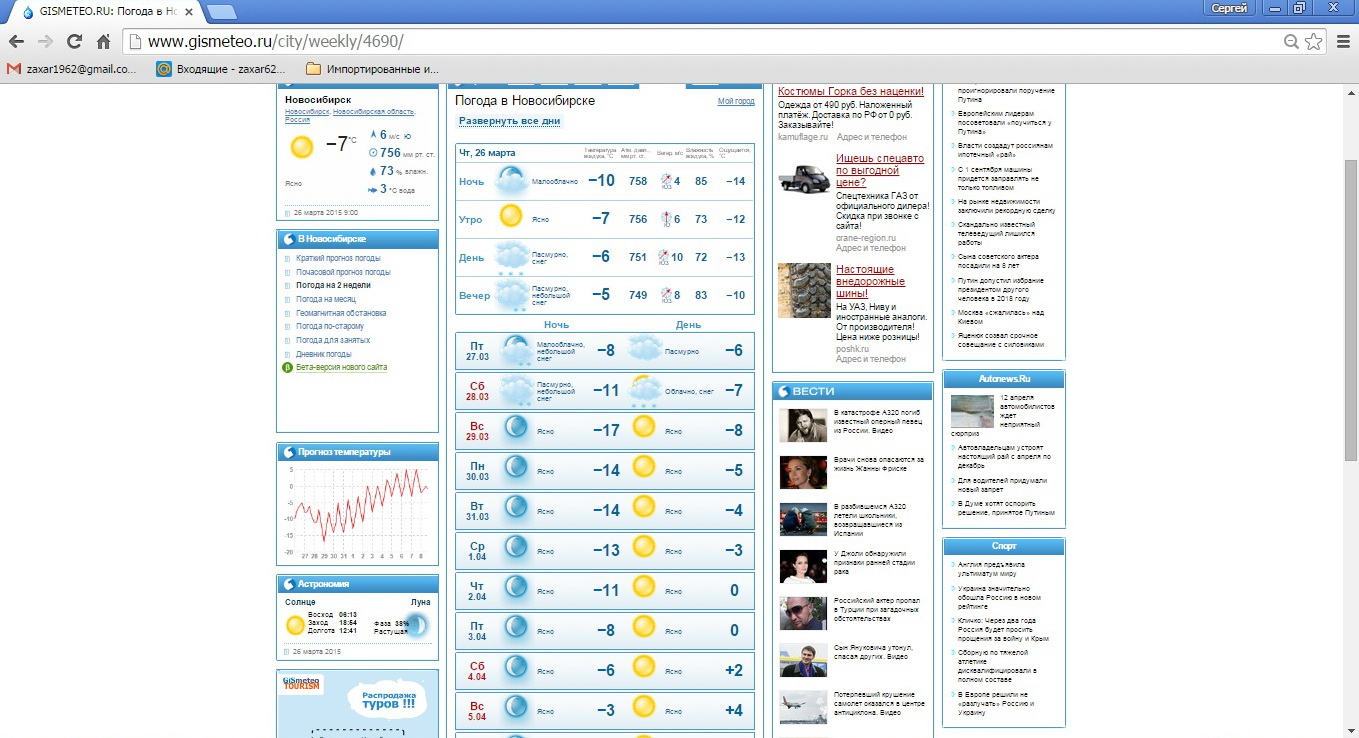Reload the page with the refresh icon
Viewport: 1359px width, 738px height.
click(74, 42)
